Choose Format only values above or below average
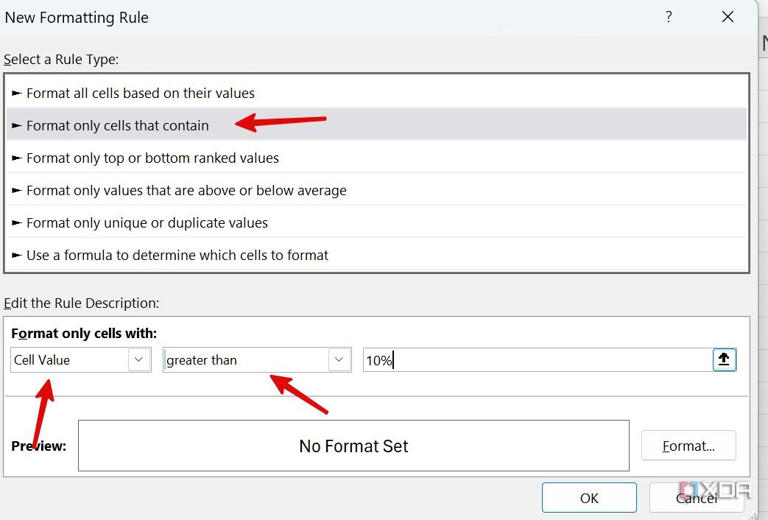The image size is (768, 520). [186, 190]
